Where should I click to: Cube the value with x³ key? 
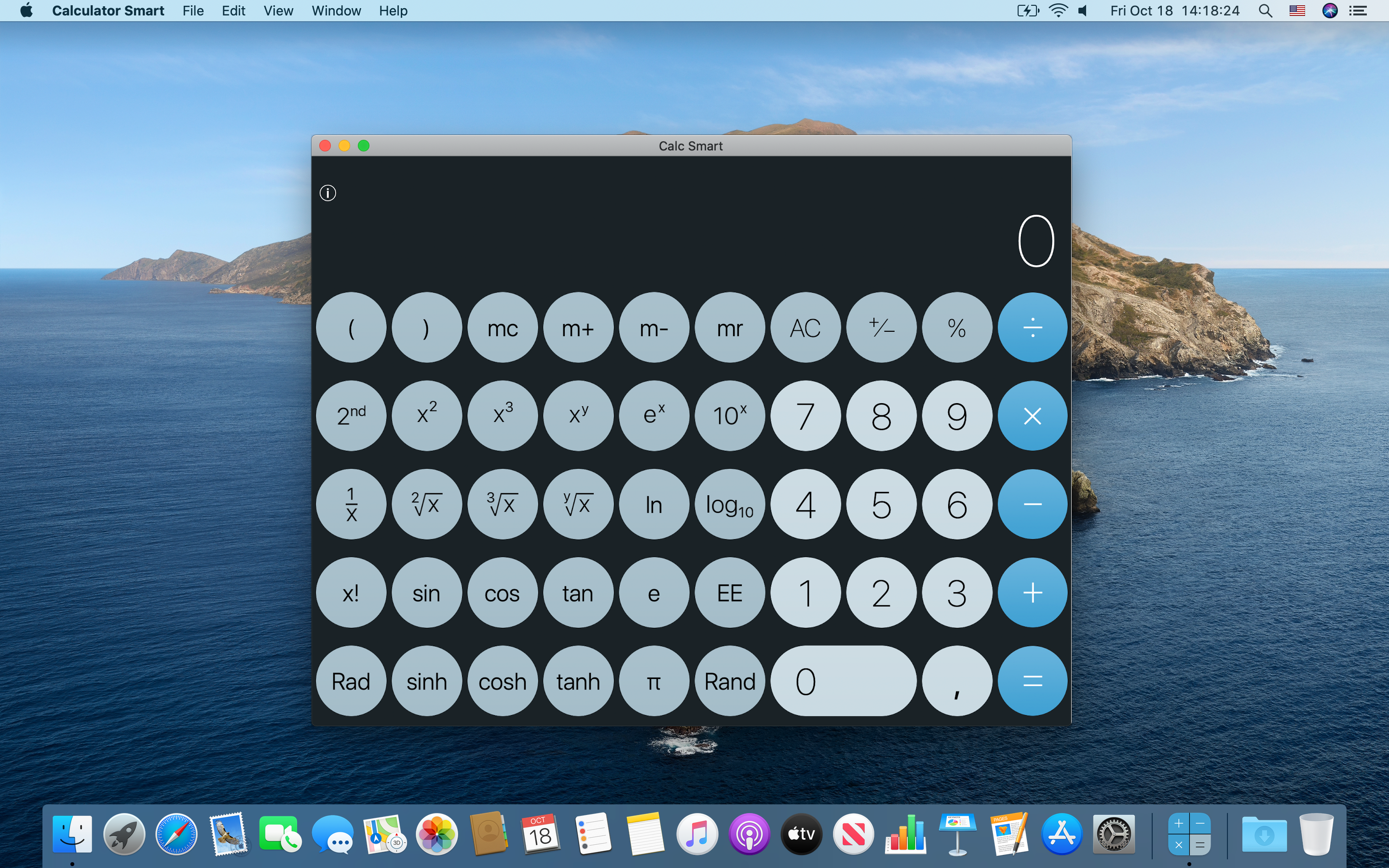(x=502, y=416)
